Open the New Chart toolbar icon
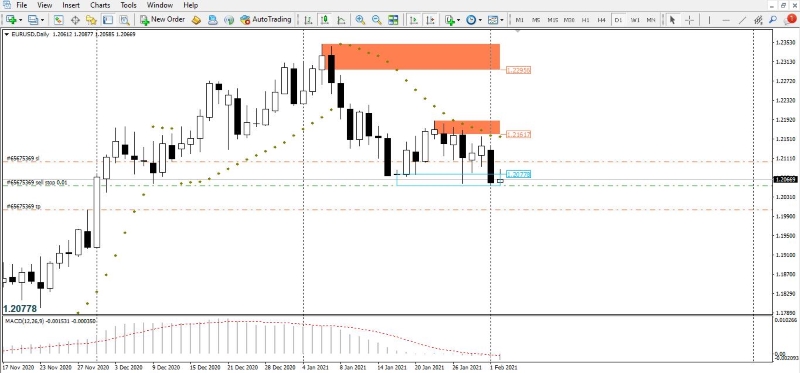This screenshot has height=373, width=800. click(x=11, y=20)
